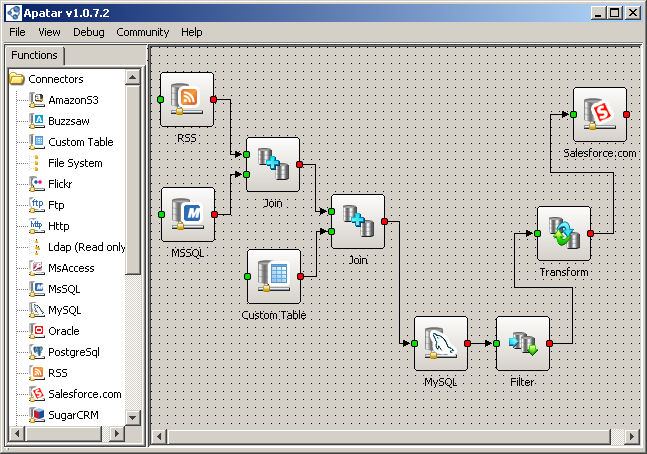Viewport: 647px width, 454px height.
Task: Click the Join node connected to RSS
Action: pos(273,164)
